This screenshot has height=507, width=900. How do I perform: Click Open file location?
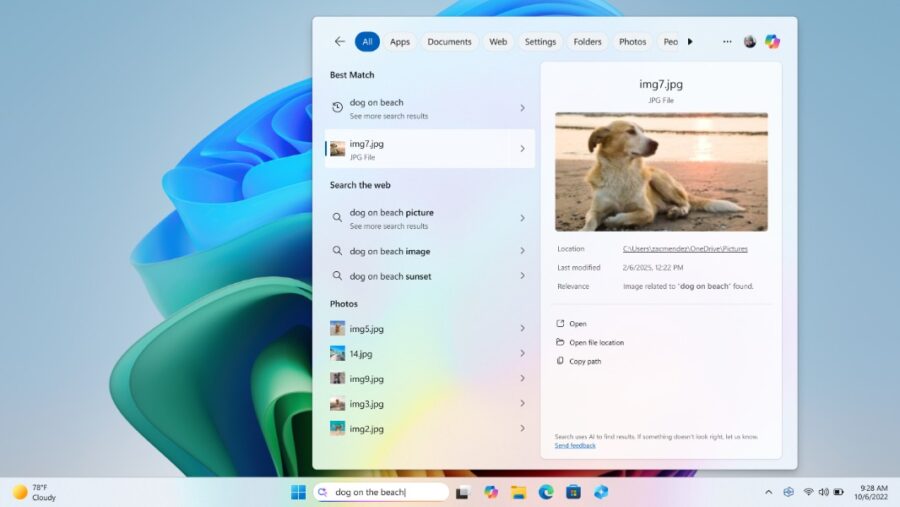click(596, 343)
